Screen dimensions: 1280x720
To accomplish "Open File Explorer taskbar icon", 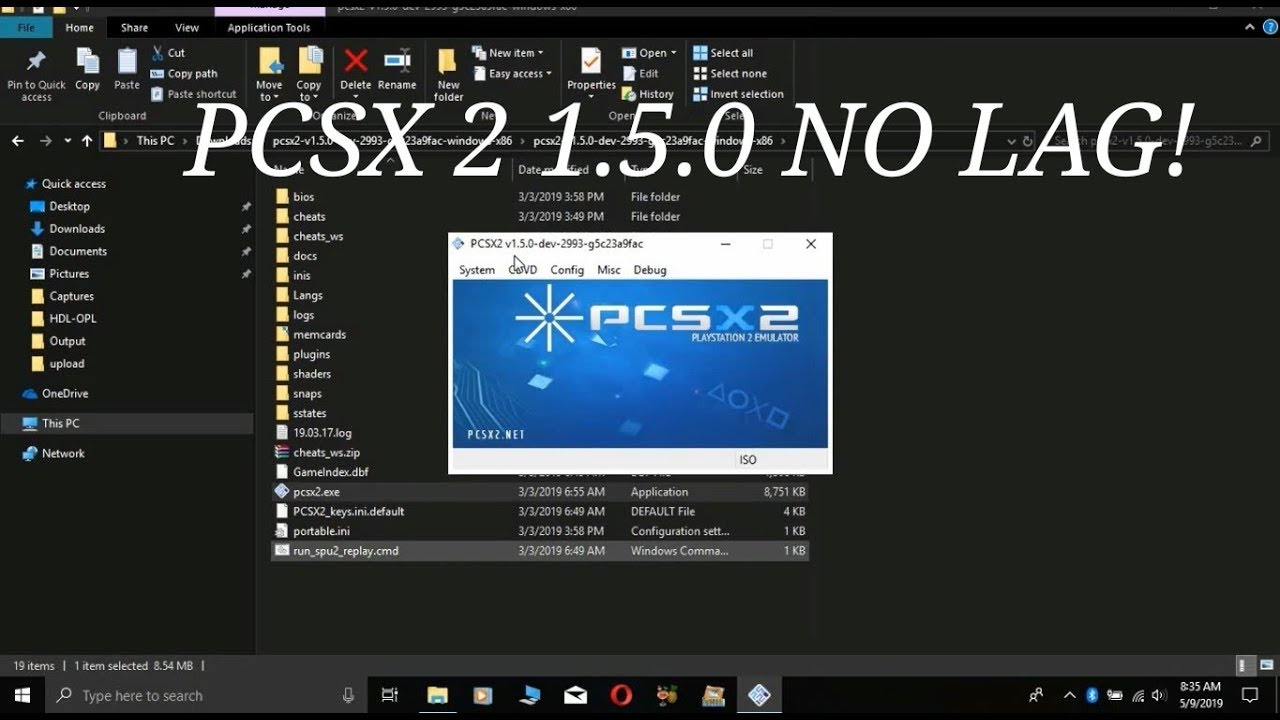I will 437,695.
